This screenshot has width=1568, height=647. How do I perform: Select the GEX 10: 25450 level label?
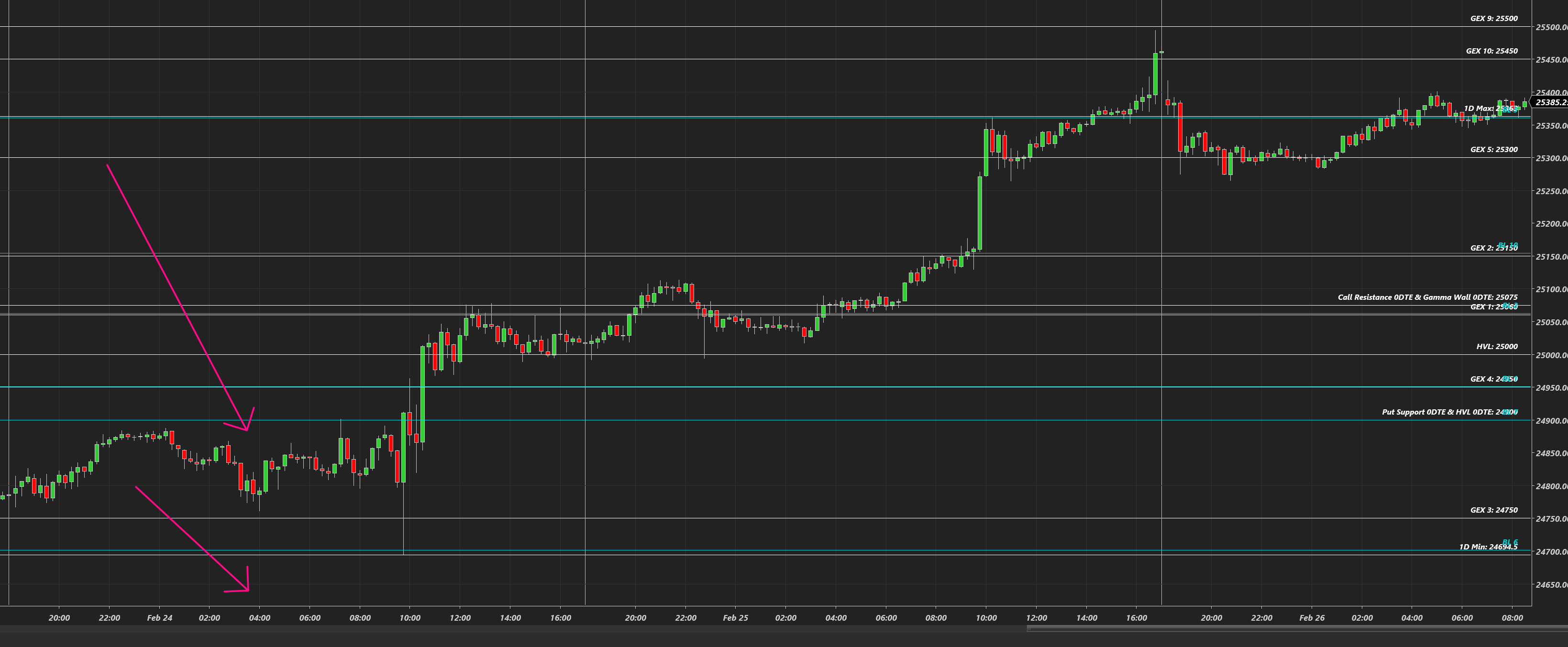point(1491,51)
